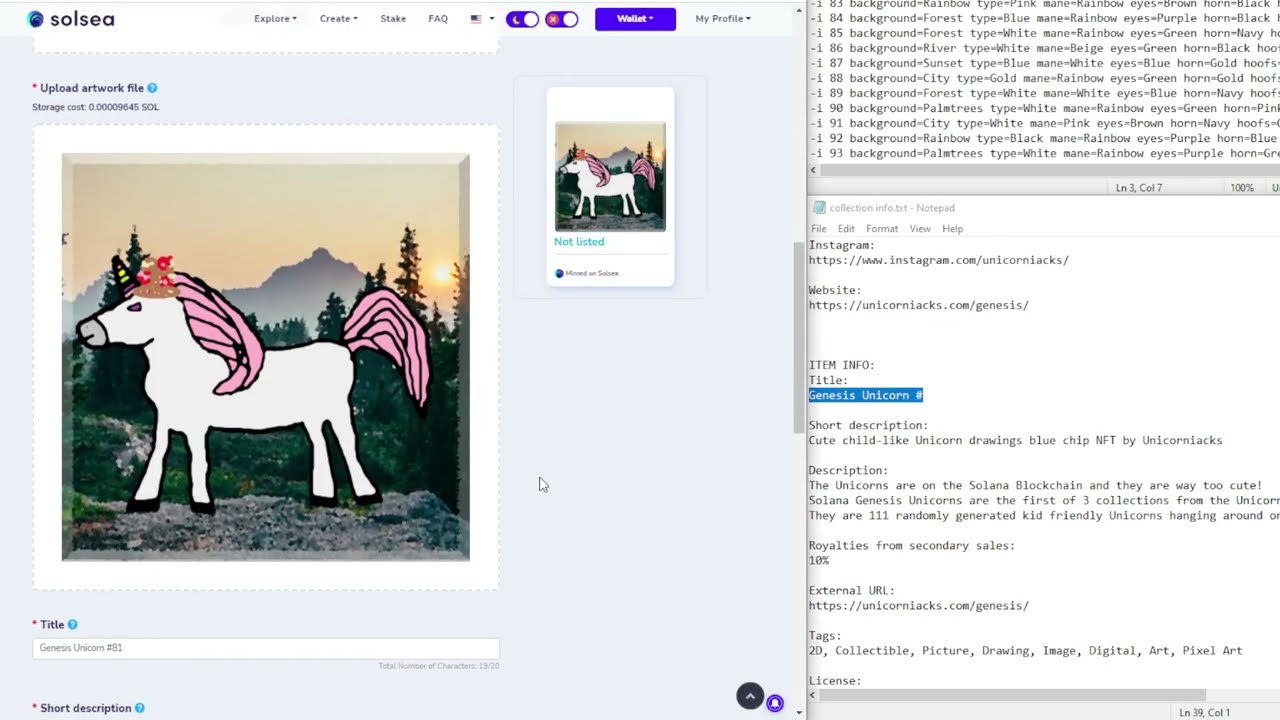Click the Notepad icon of collection info.txt
Viewport: 1280px width, 720px height.
[819, 208]
